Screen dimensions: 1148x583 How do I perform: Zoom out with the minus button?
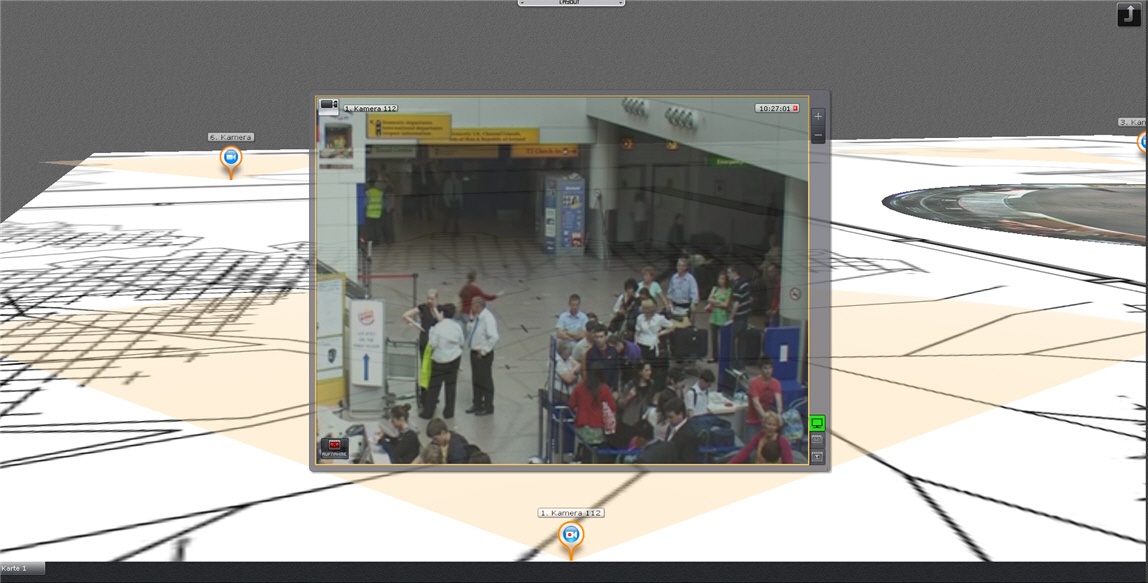(x=819, y=135)
